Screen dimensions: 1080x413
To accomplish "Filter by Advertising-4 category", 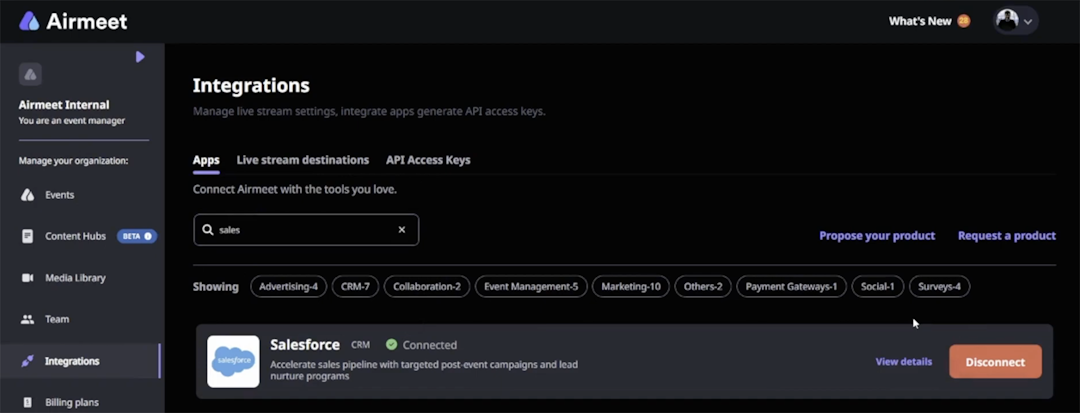I will click(289, 286).
